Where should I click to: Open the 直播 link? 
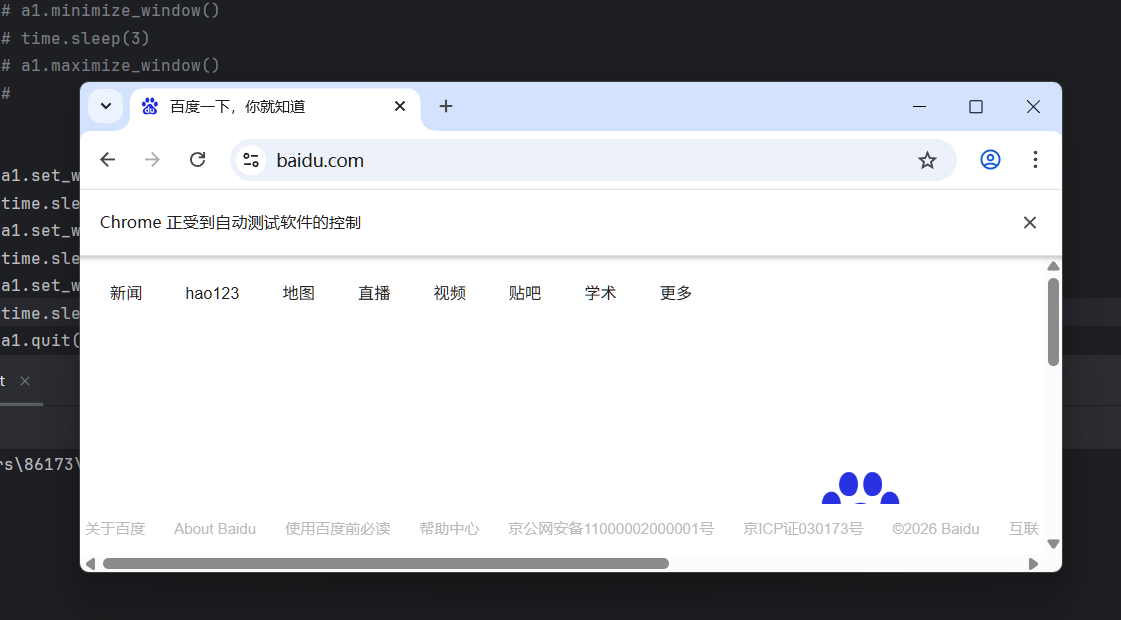(x=374, y=293)
